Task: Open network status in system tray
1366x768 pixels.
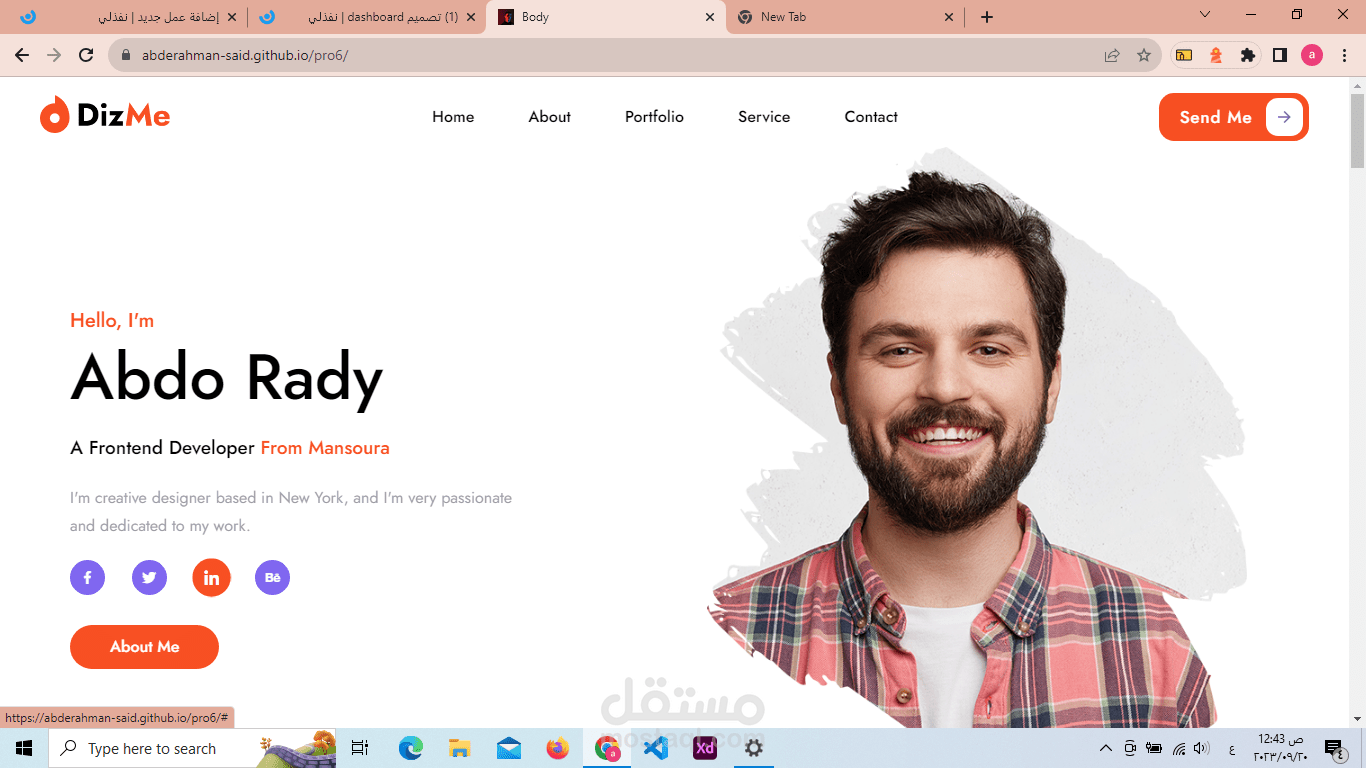Action: (x=1178, y=748)
